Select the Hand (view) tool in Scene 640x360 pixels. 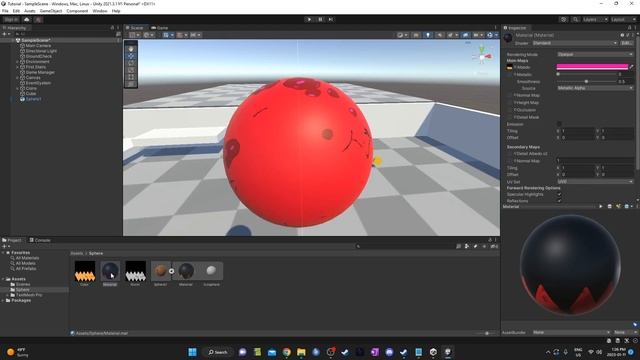coord(131,49)
